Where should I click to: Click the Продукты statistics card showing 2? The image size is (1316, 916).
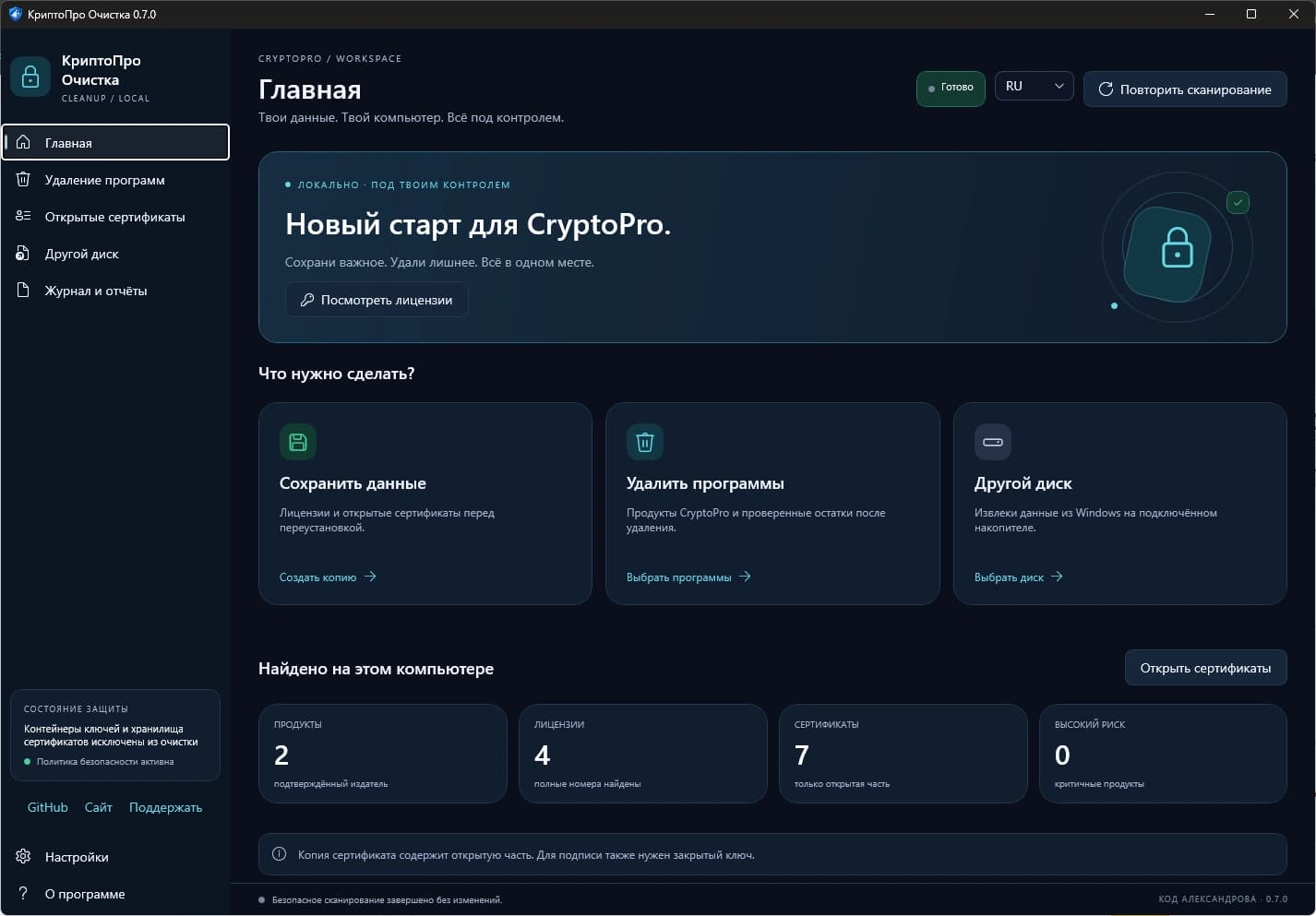[383, 754]
